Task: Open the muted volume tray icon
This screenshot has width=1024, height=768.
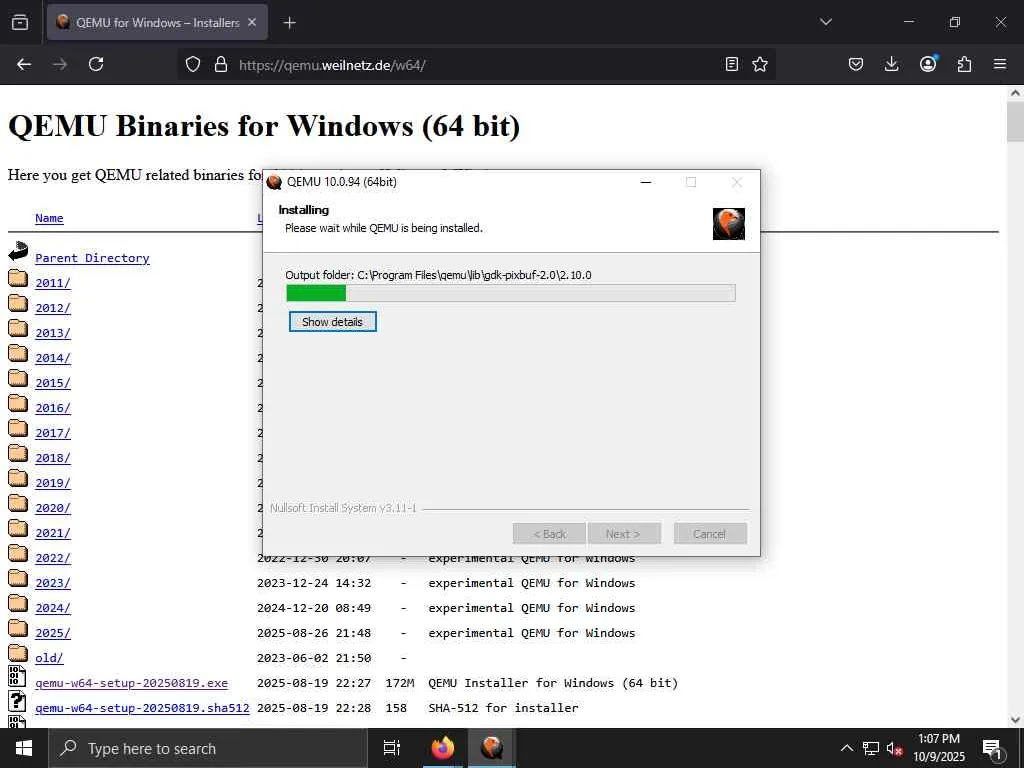Action: click(894, 748)
